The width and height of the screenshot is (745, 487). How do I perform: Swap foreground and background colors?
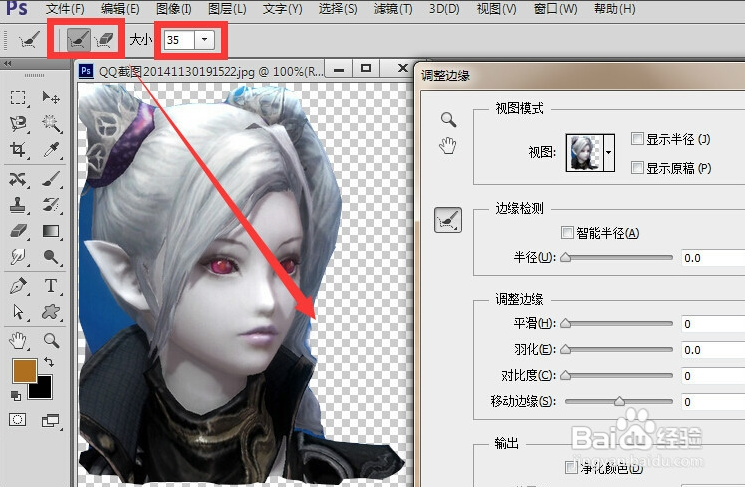pos(49,362)
